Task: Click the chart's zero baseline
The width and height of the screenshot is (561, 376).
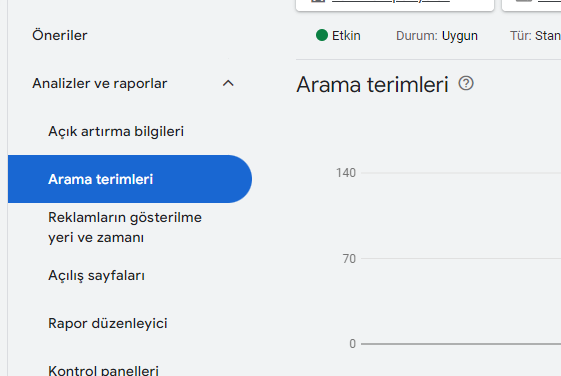Action: (461, 344)
